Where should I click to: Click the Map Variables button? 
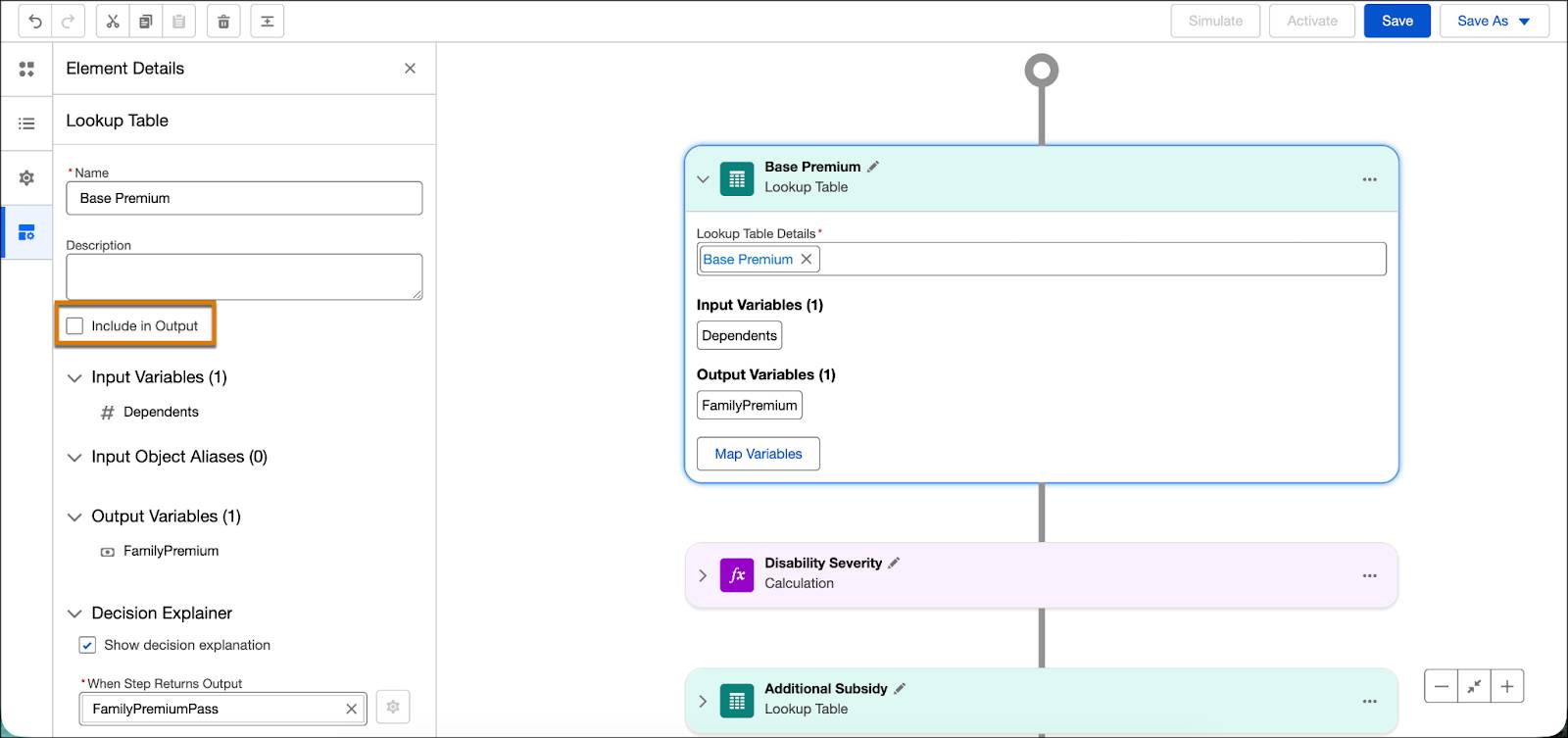pos(759,454)
